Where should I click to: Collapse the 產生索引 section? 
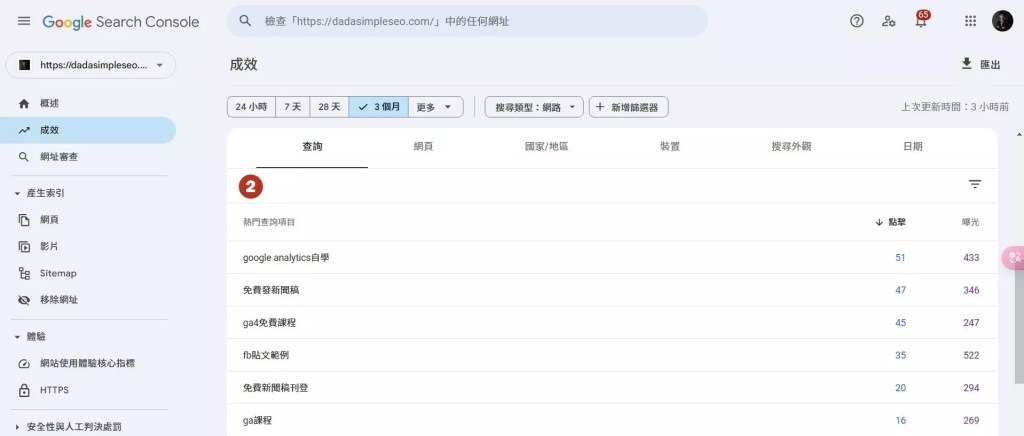(17, 193)
